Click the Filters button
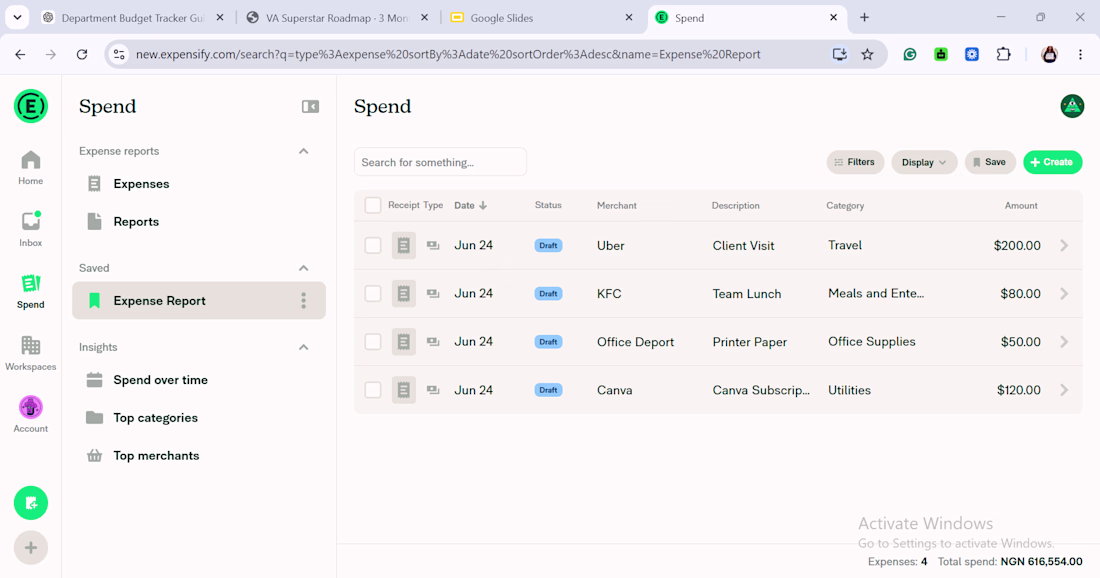Image resolution: width=1100 pixels, height=578 pixels. click(x=855, y=162)
